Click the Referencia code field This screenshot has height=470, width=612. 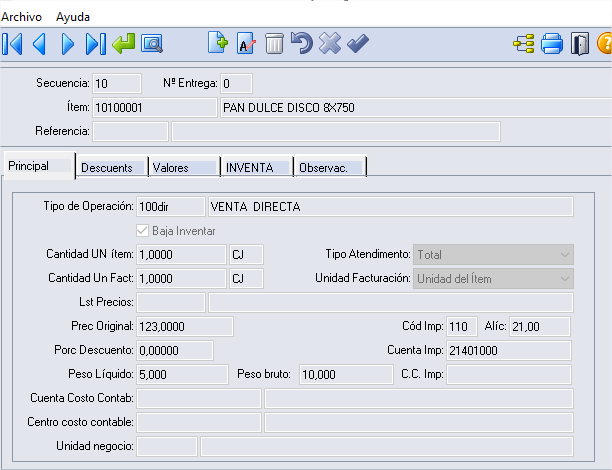tap(130, 131)
